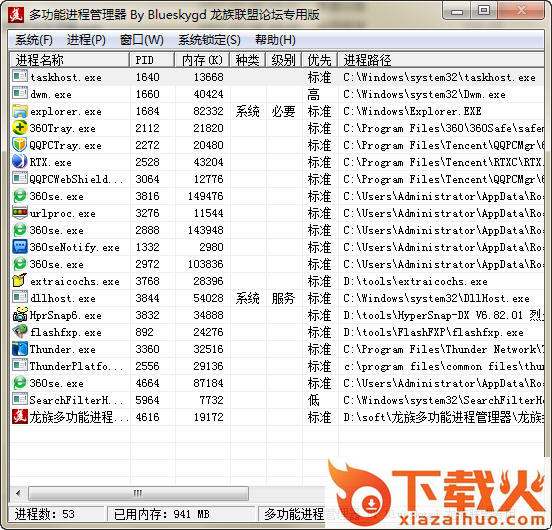
Task: Open the 进程(P) menu
Action: 86,40
